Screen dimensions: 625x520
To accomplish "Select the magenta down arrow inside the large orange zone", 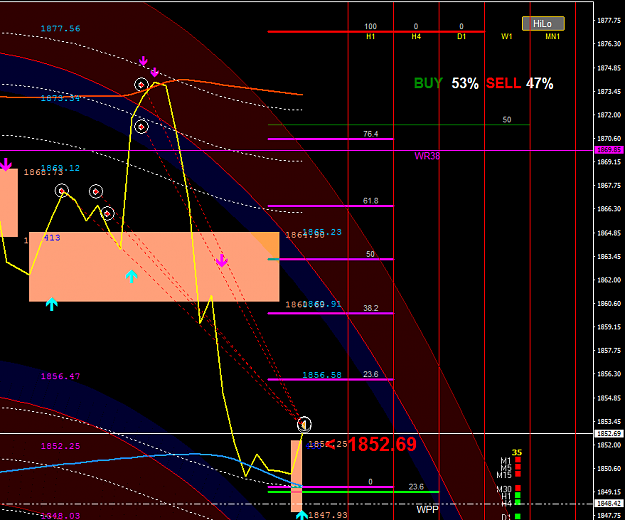I will click(222, 261).
